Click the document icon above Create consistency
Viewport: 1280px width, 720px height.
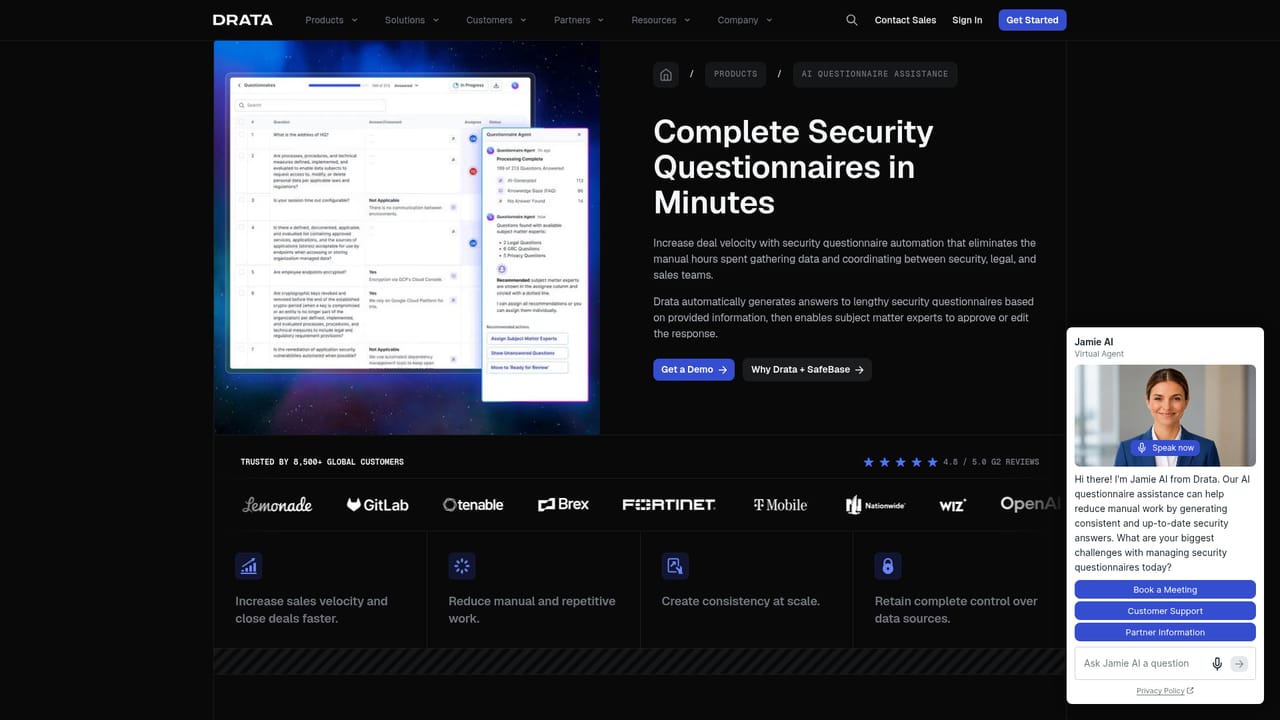click(675, 566)
